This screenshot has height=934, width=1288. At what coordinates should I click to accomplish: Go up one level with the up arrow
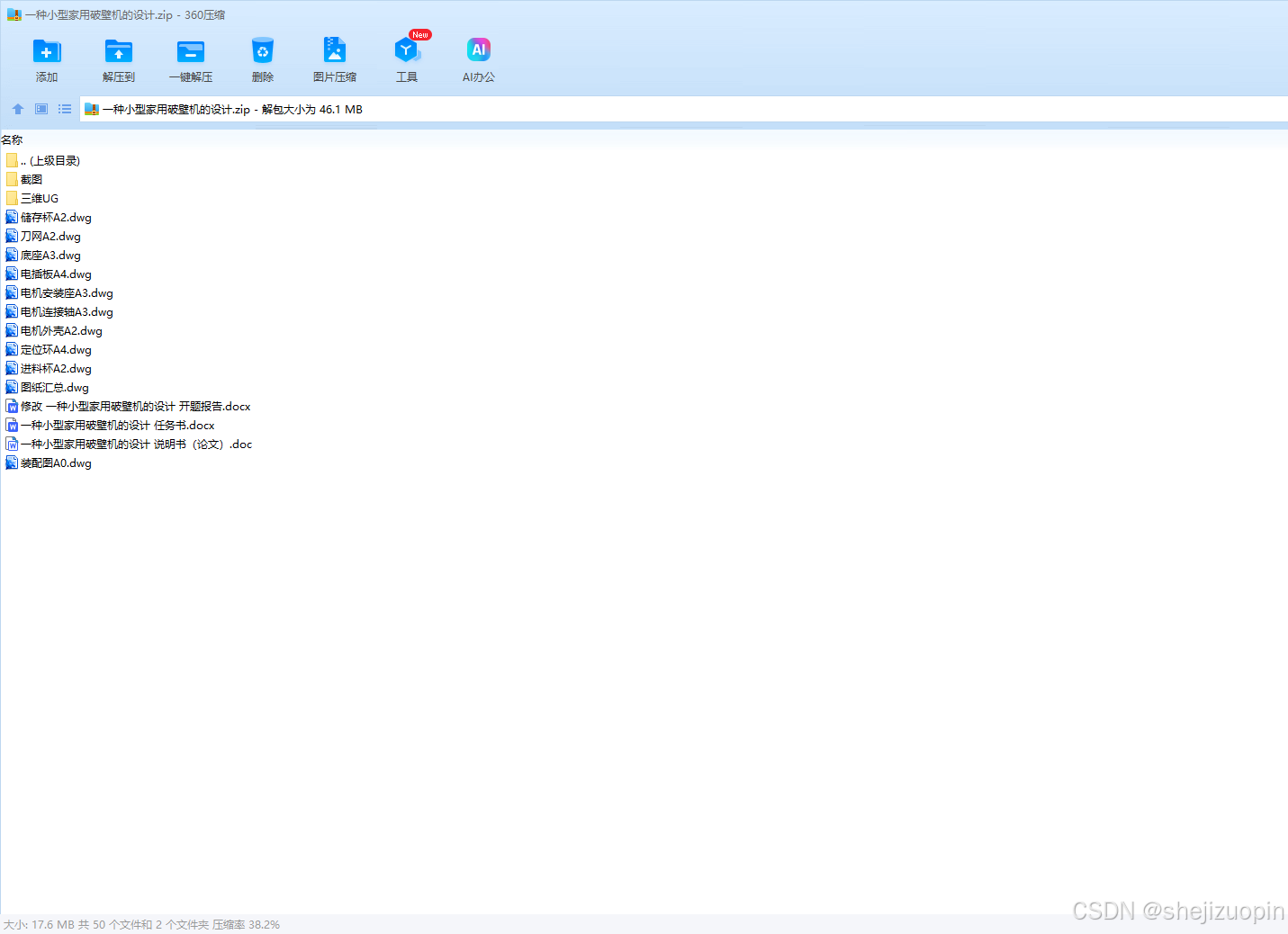[18, 109]
